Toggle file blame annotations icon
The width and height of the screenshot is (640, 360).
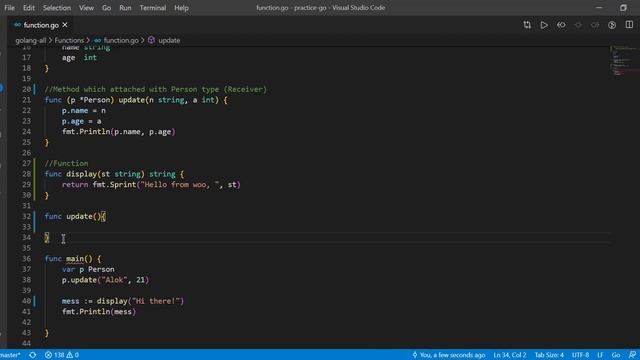click(612, 25)
